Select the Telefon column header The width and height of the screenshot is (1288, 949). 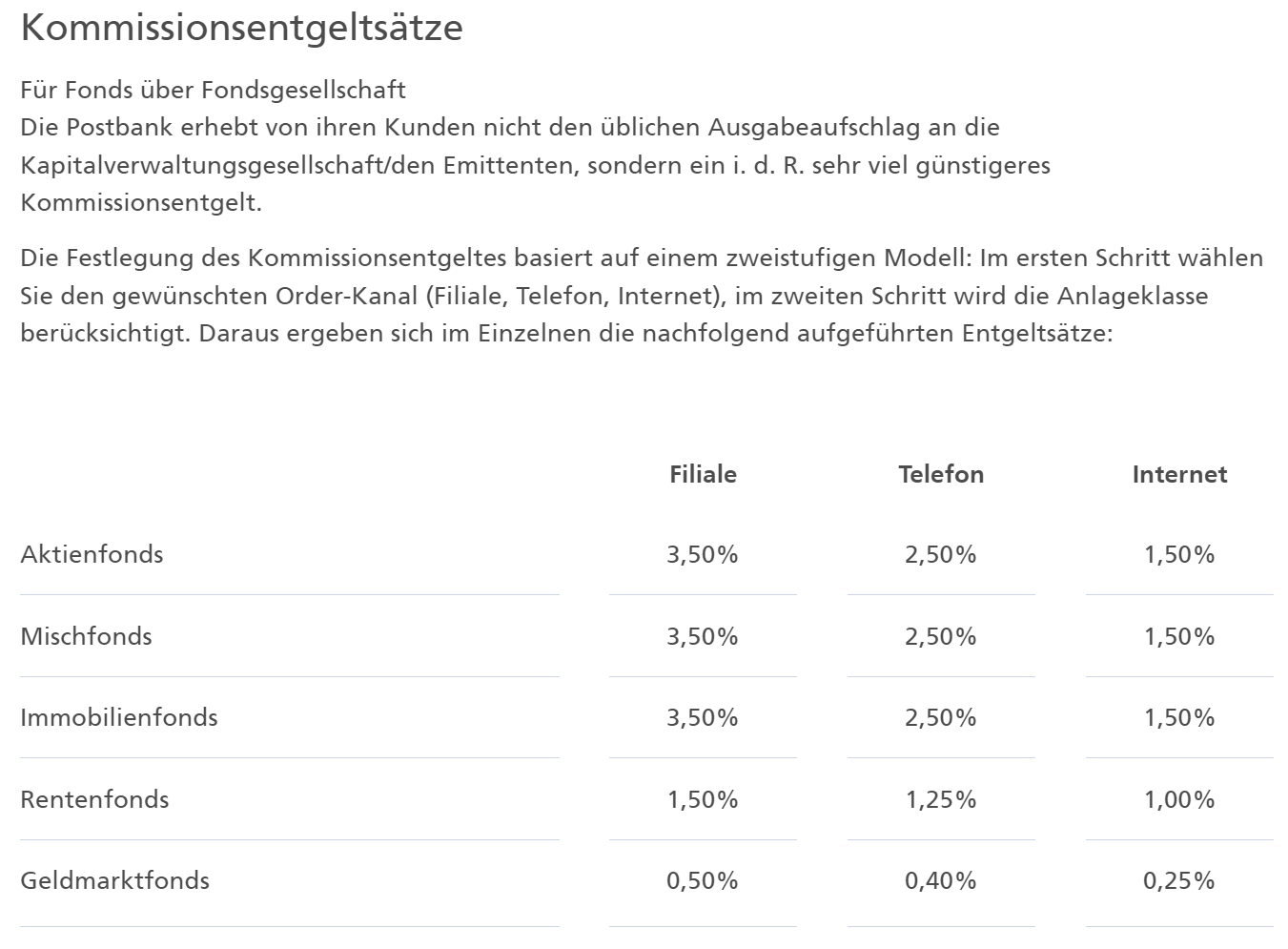[x=941, y=474]
